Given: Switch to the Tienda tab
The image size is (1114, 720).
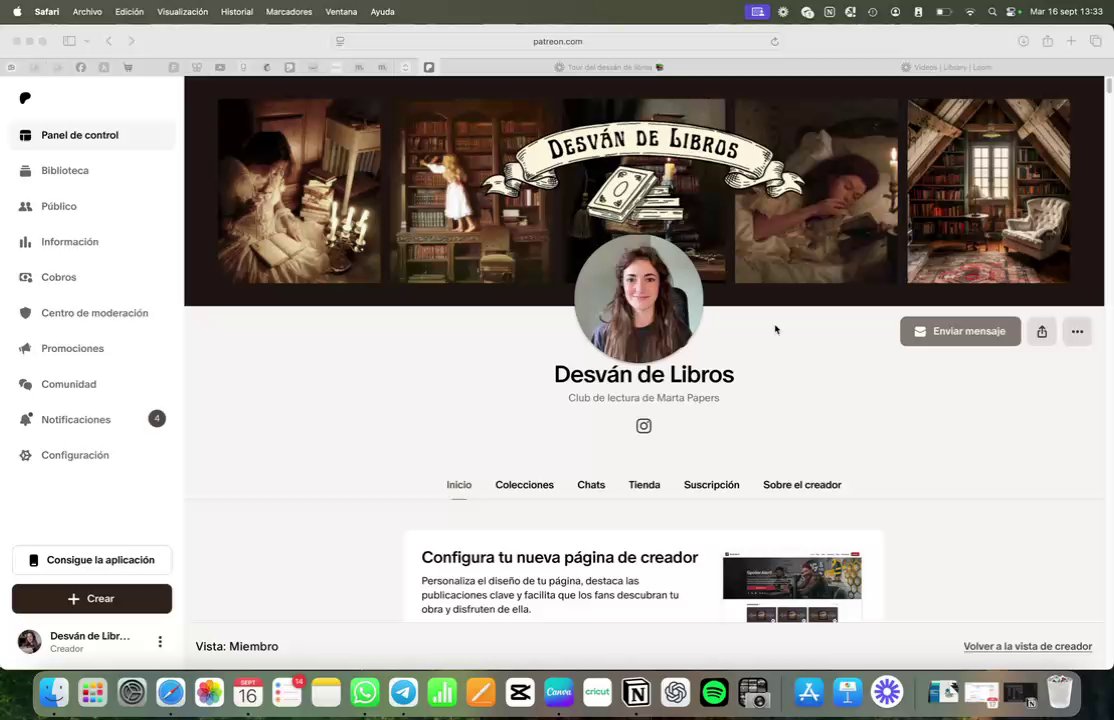Looking at the screenshot, I should click(644, 485).
